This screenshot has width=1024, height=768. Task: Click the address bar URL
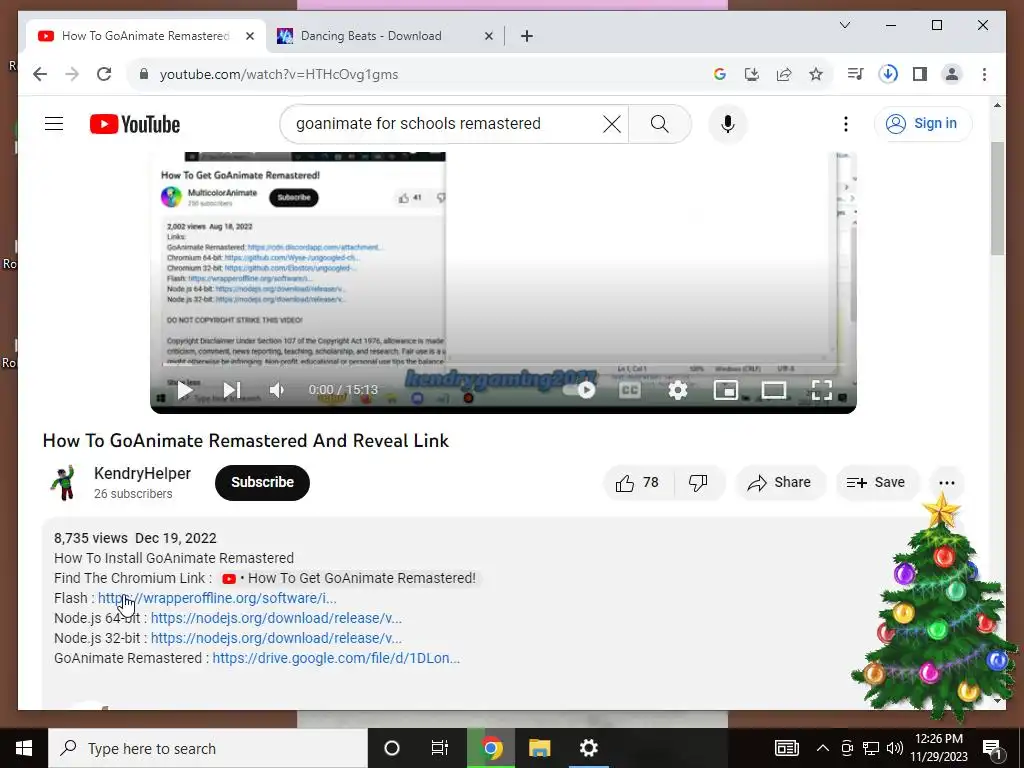tap(279, 74)
